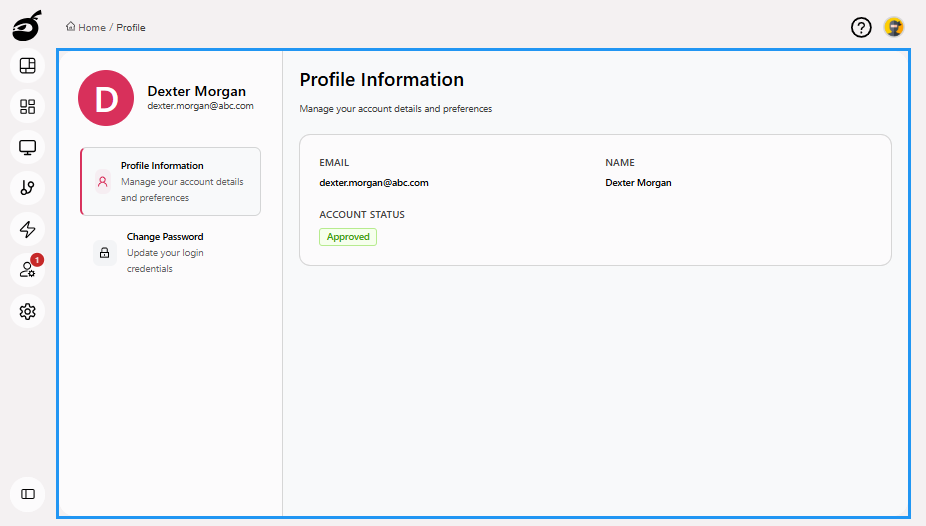Click the Dexter Morgan heading beside avatar
This screenshot has width=926, height=526.
[197, 91]
